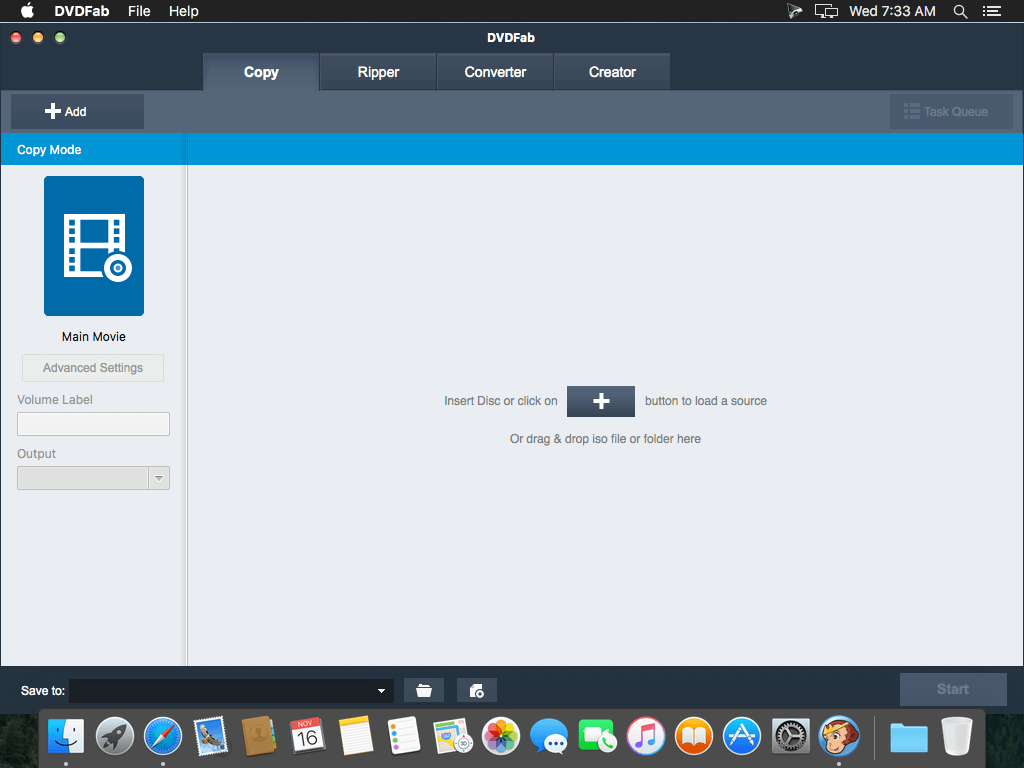The image size is (1024, 768).
Task: Open iBooks from the Dock
Action: pos(694,736)
